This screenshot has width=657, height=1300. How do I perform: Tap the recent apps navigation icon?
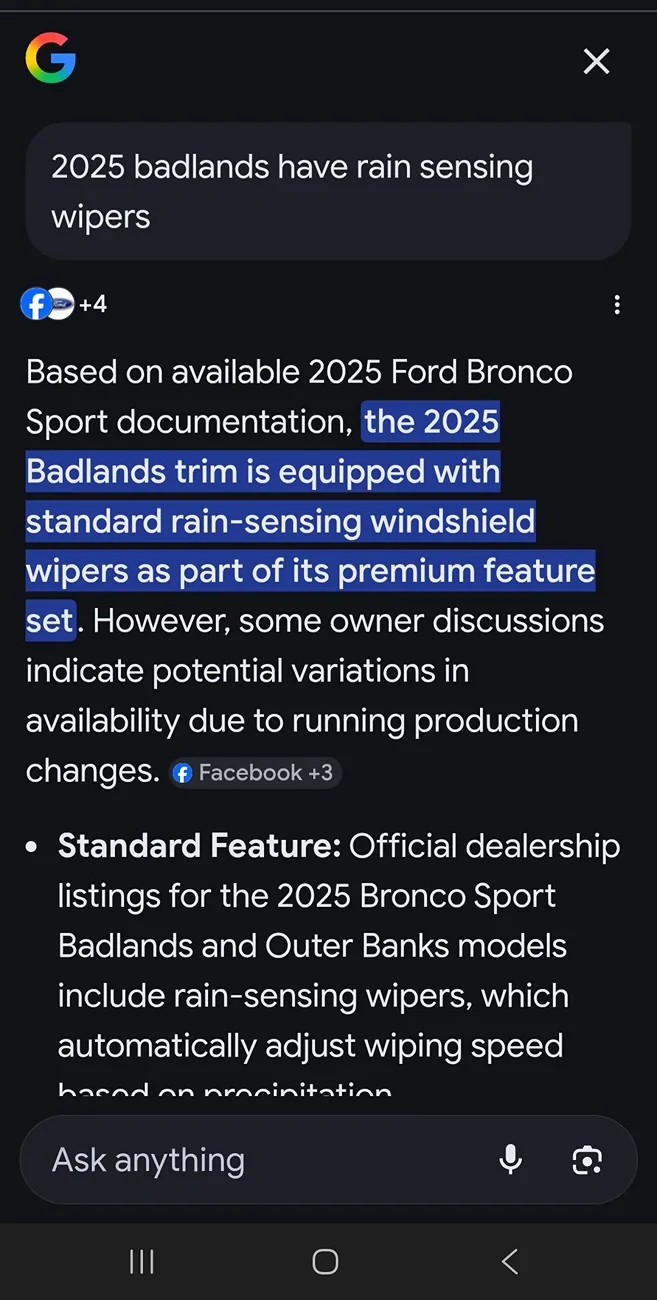(x=141, y=1261)
